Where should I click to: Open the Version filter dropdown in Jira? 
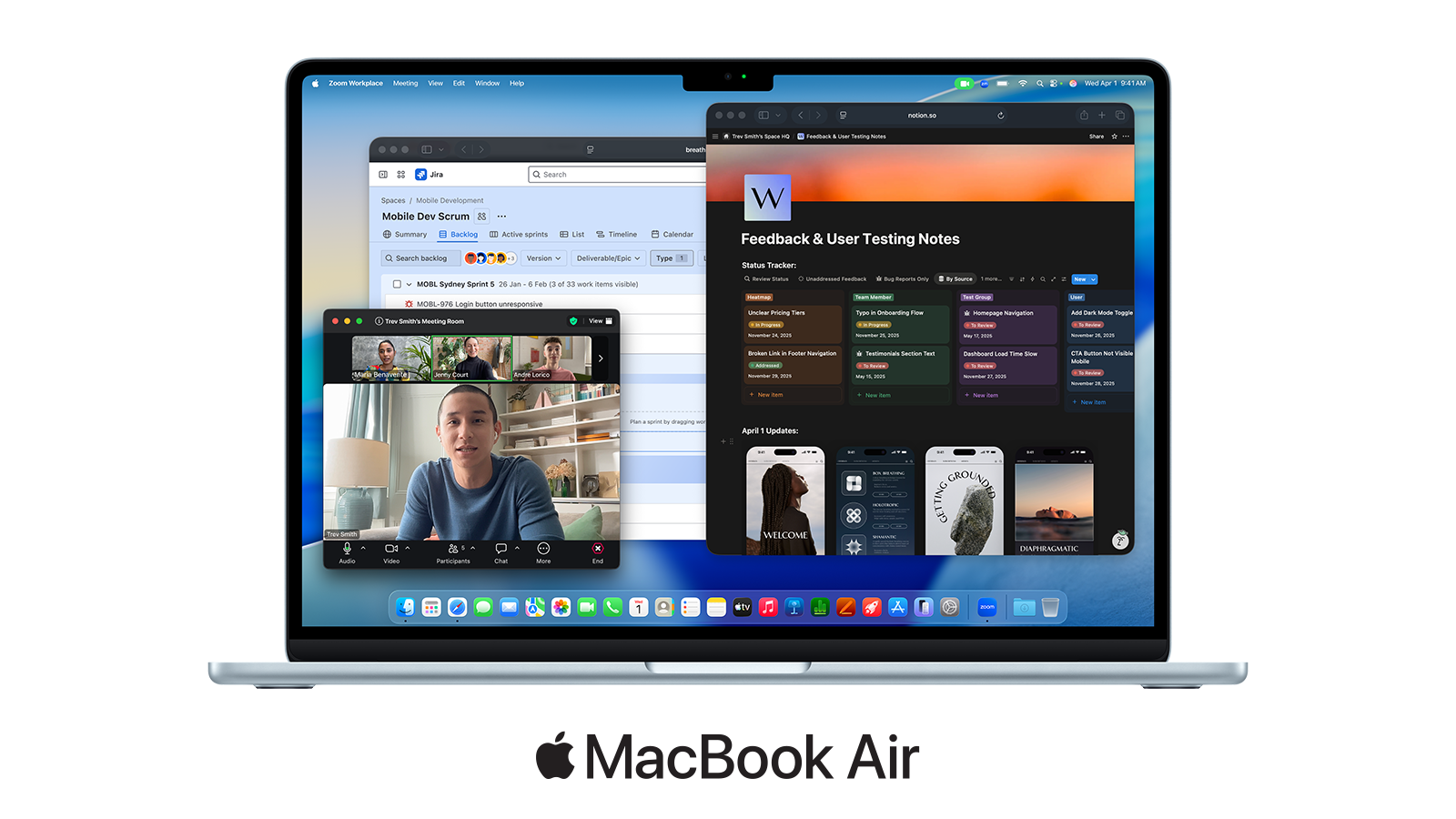click(x=541, y=258)
